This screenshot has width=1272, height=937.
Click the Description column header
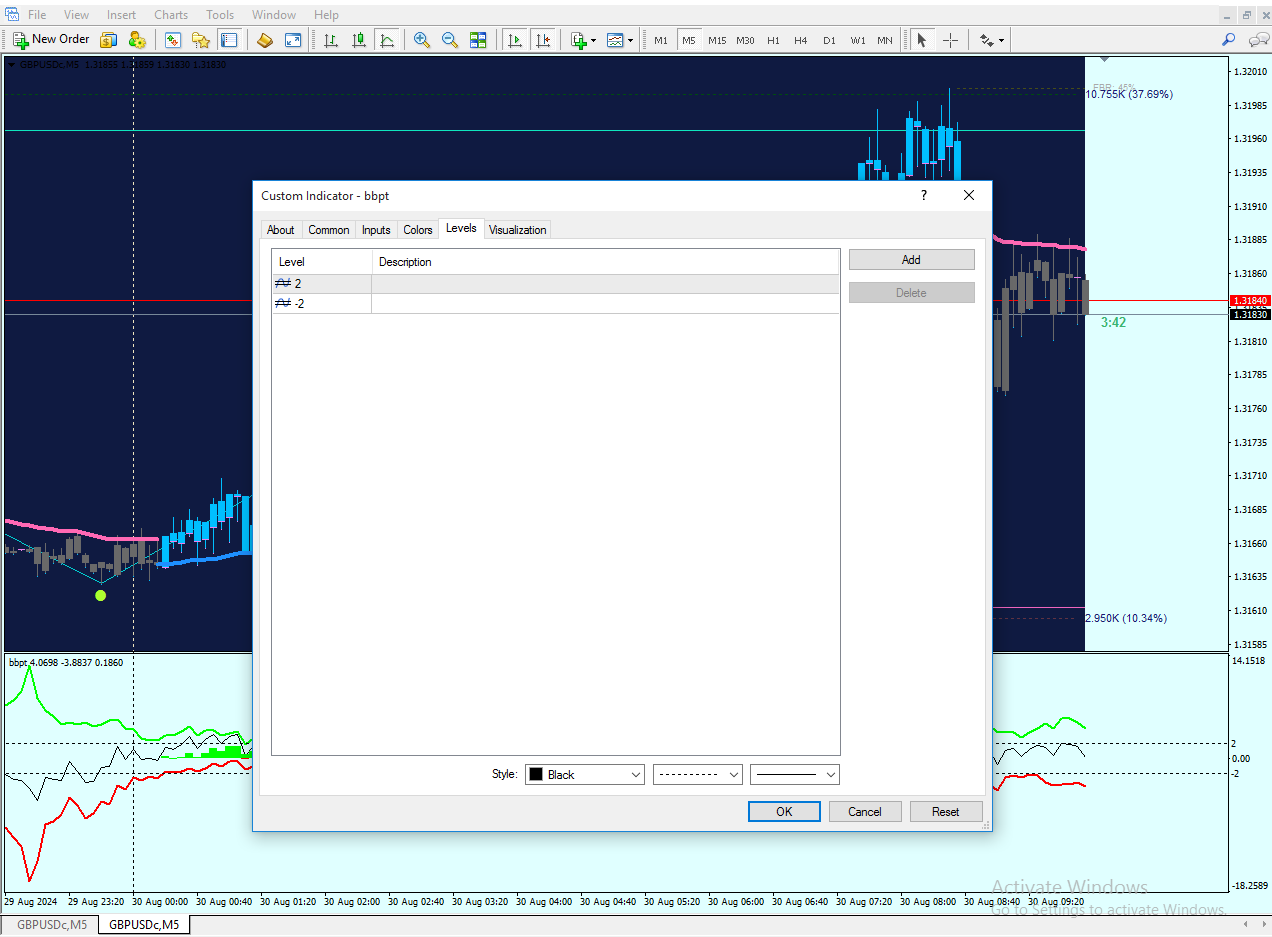606,262
